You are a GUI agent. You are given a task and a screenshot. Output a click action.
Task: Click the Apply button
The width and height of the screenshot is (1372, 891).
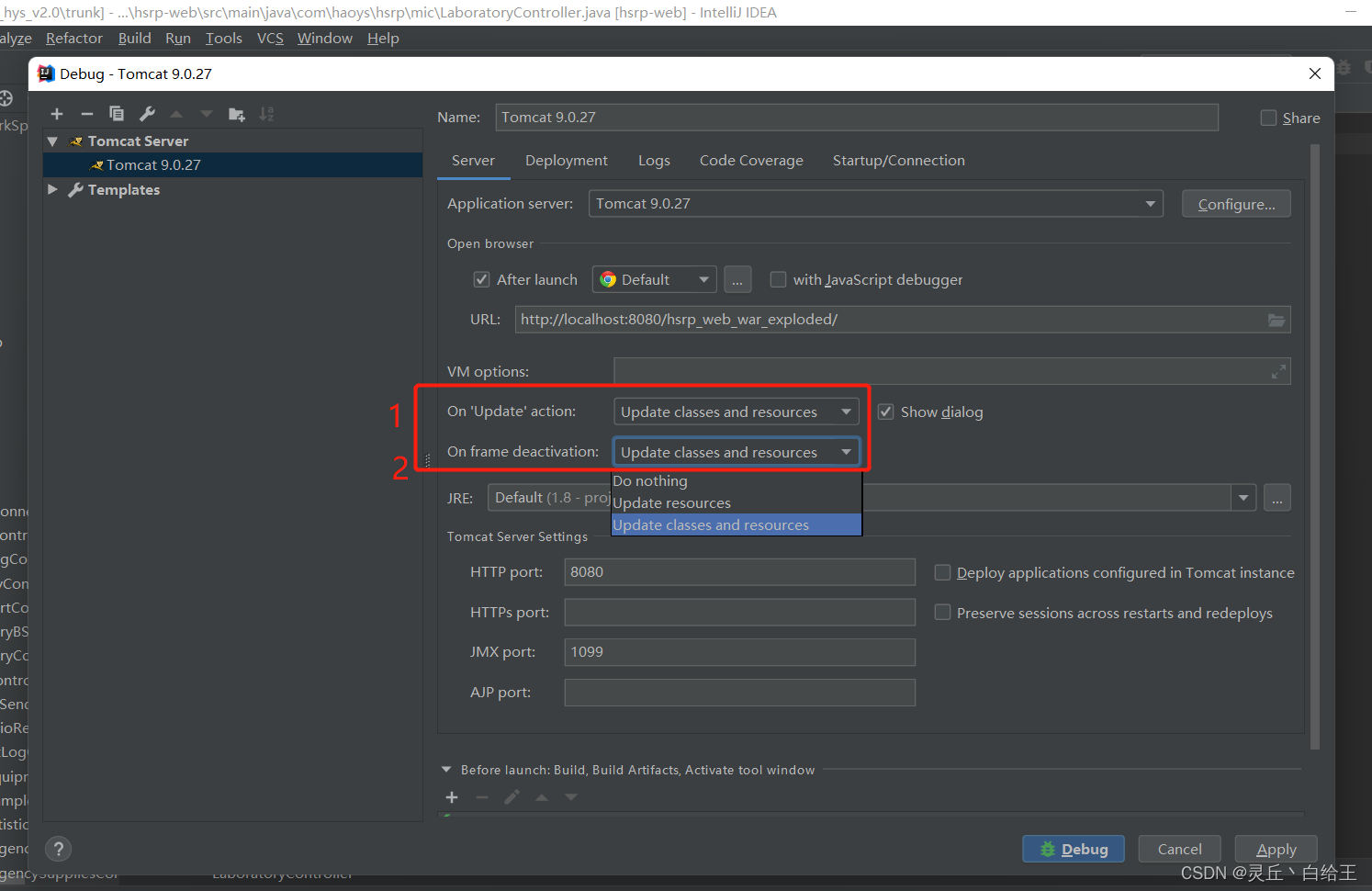click(1276, 849)
